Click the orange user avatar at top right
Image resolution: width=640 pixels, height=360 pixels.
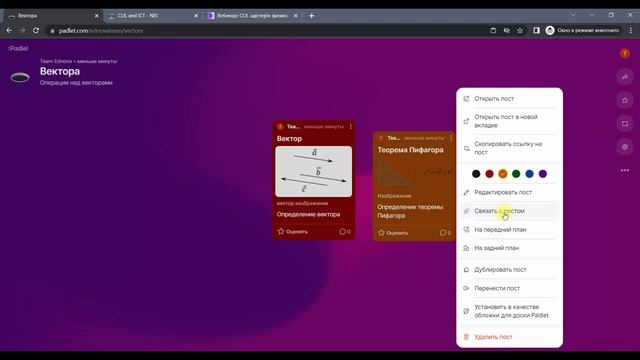(x=624, y=53)
